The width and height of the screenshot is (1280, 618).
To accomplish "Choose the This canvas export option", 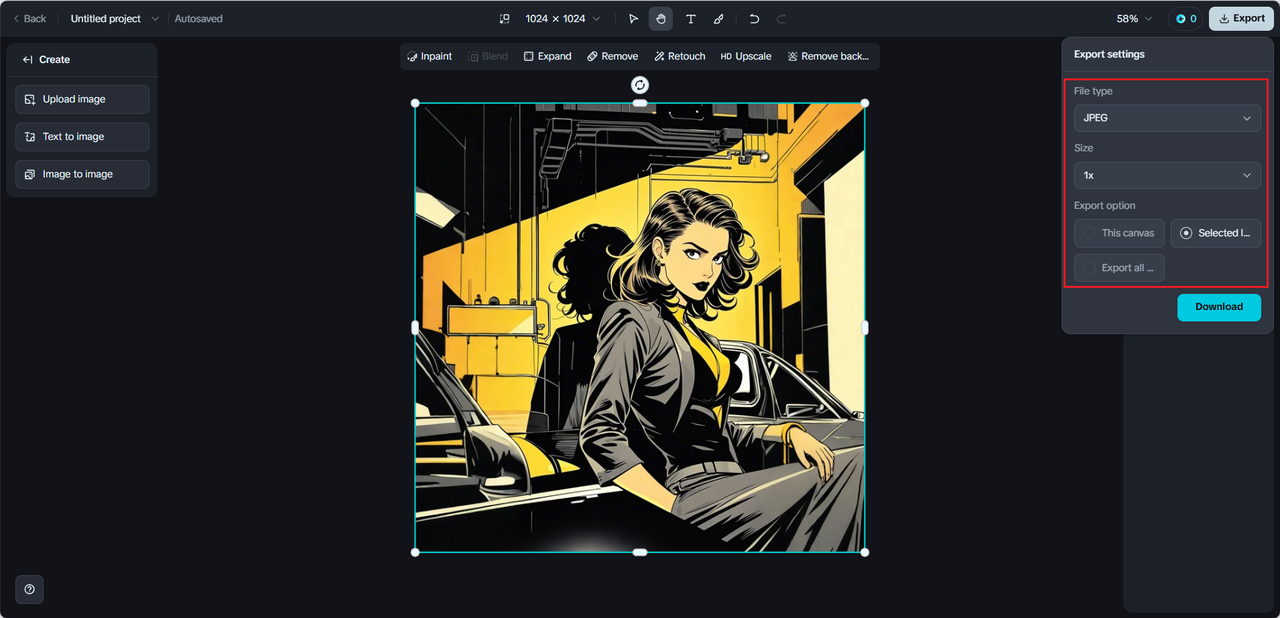I will pos(1119,233).
